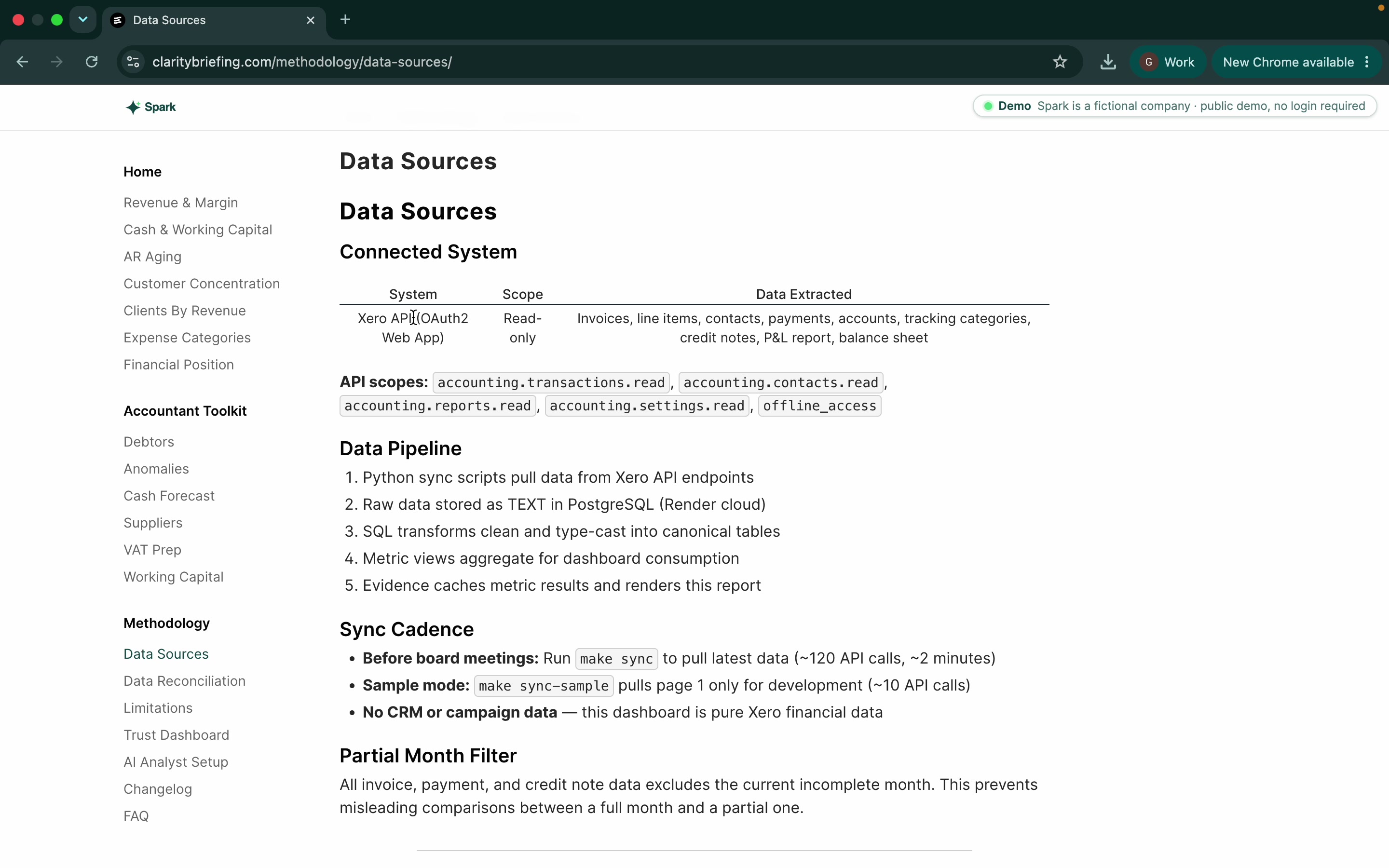The image size is (1389, 868).
Task: Open VAT Prep page
Action: click(152, 550)
